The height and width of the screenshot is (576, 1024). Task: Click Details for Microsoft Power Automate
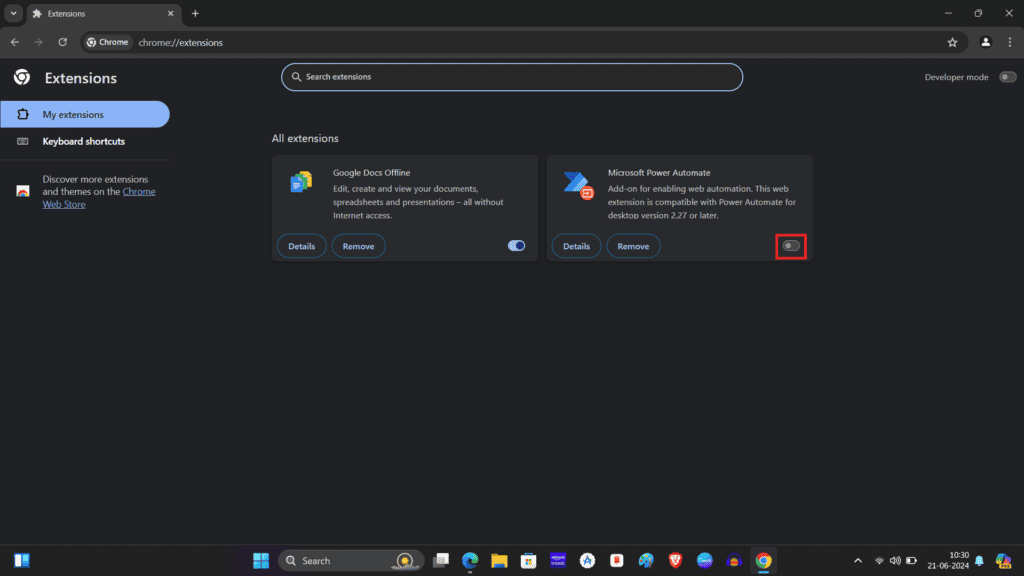576,245
